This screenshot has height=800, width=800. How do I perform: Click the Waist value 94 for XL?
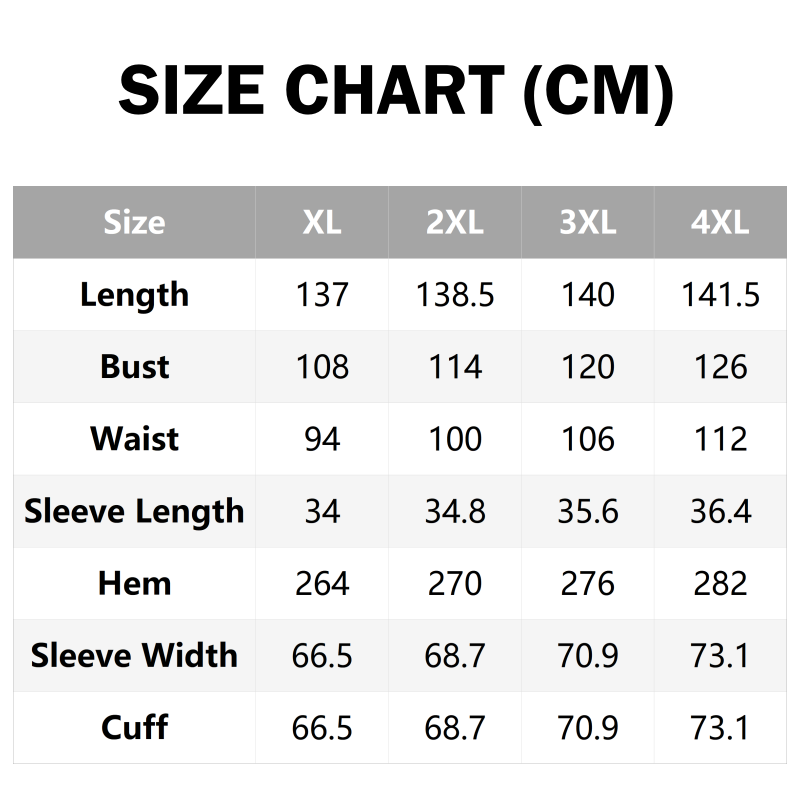coord(322,439)
